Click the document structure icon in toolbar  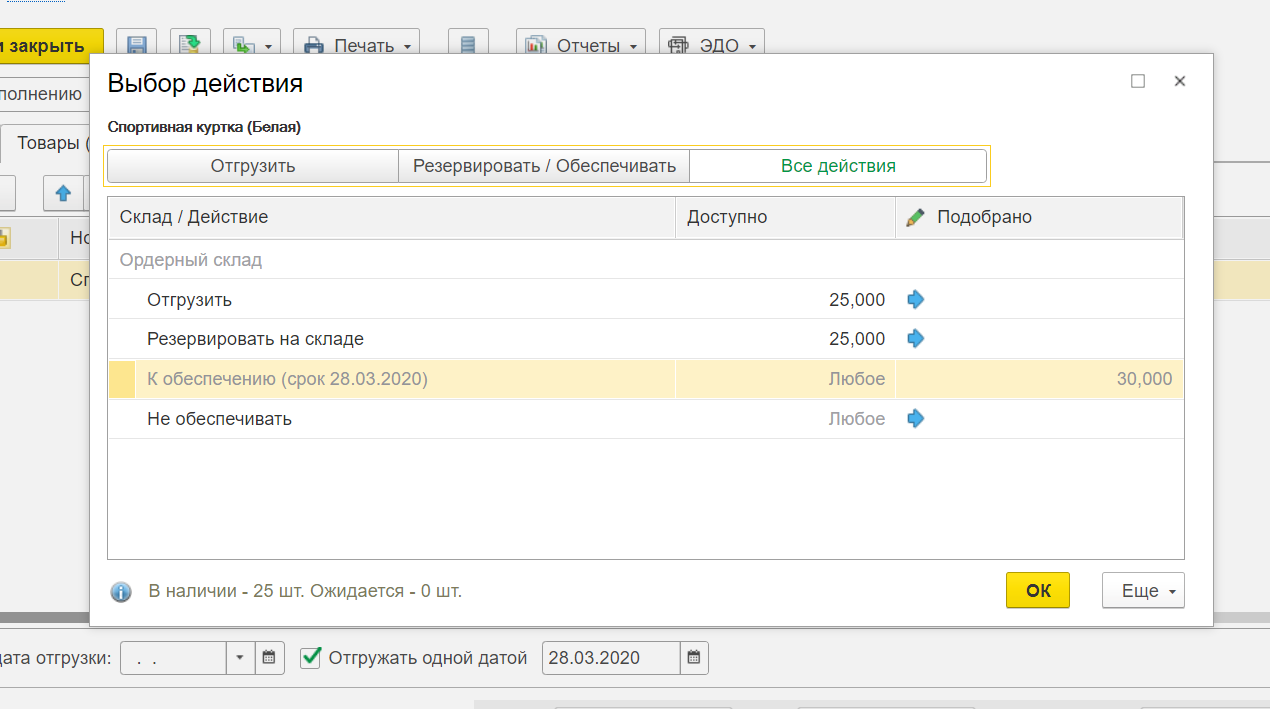coord(468,45)
